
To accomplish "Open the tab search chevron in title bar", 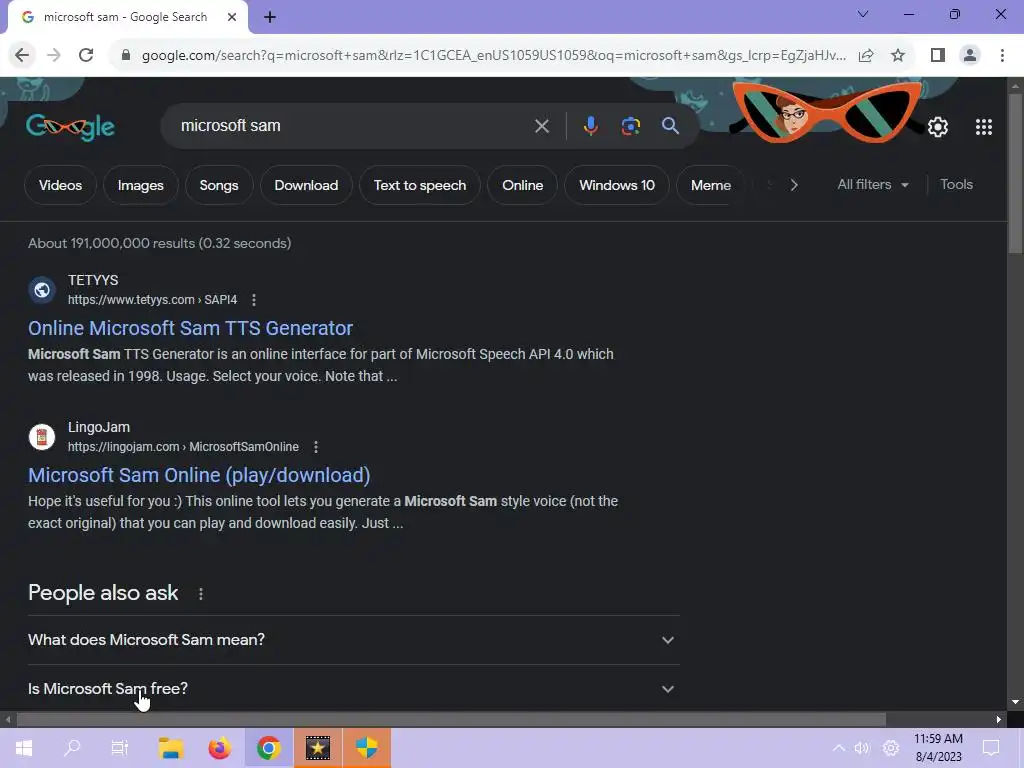I will click(x=863, y=14).
